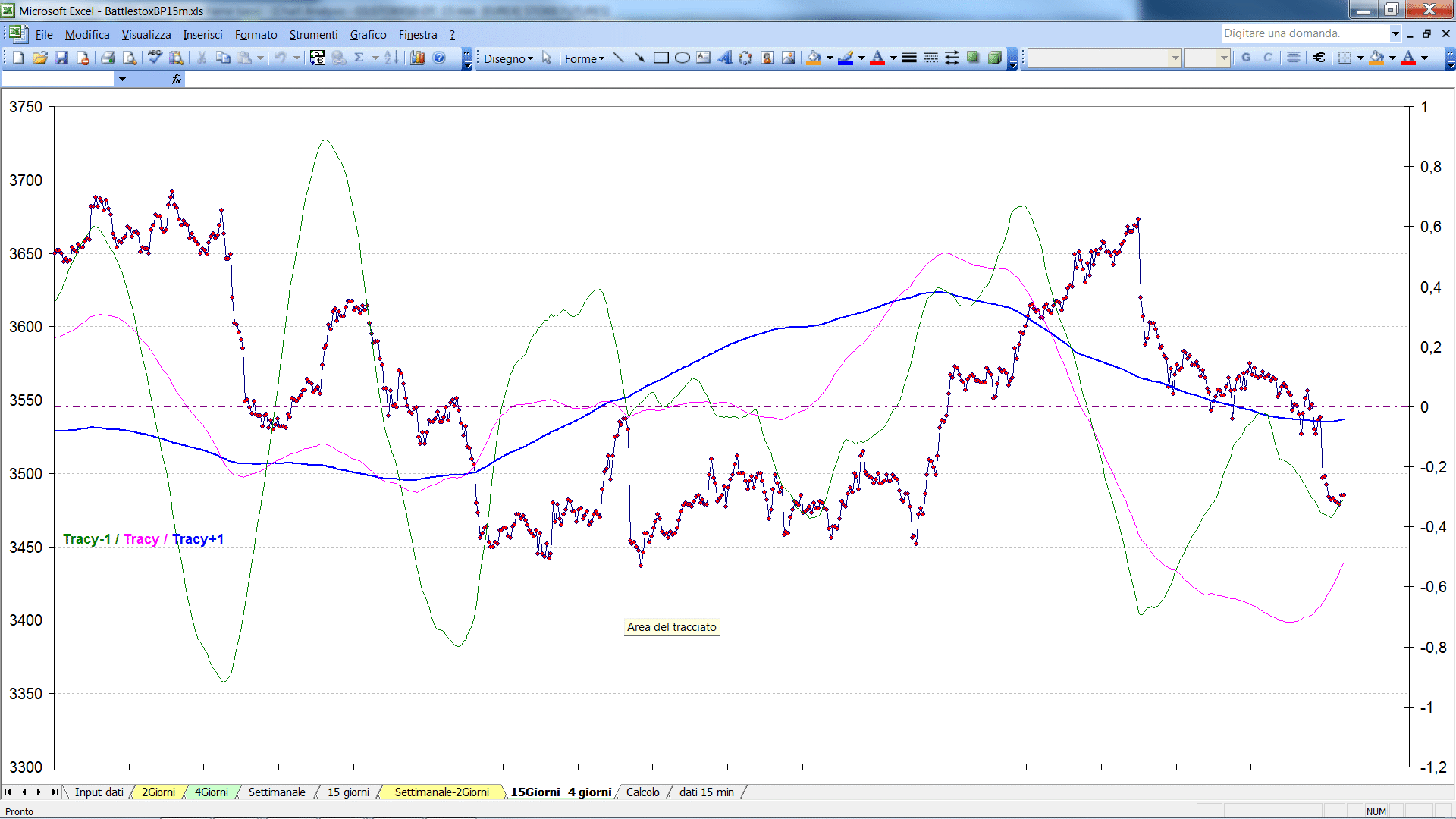
Task: Expand the help question box dropdown
Action: [1395, 33]
